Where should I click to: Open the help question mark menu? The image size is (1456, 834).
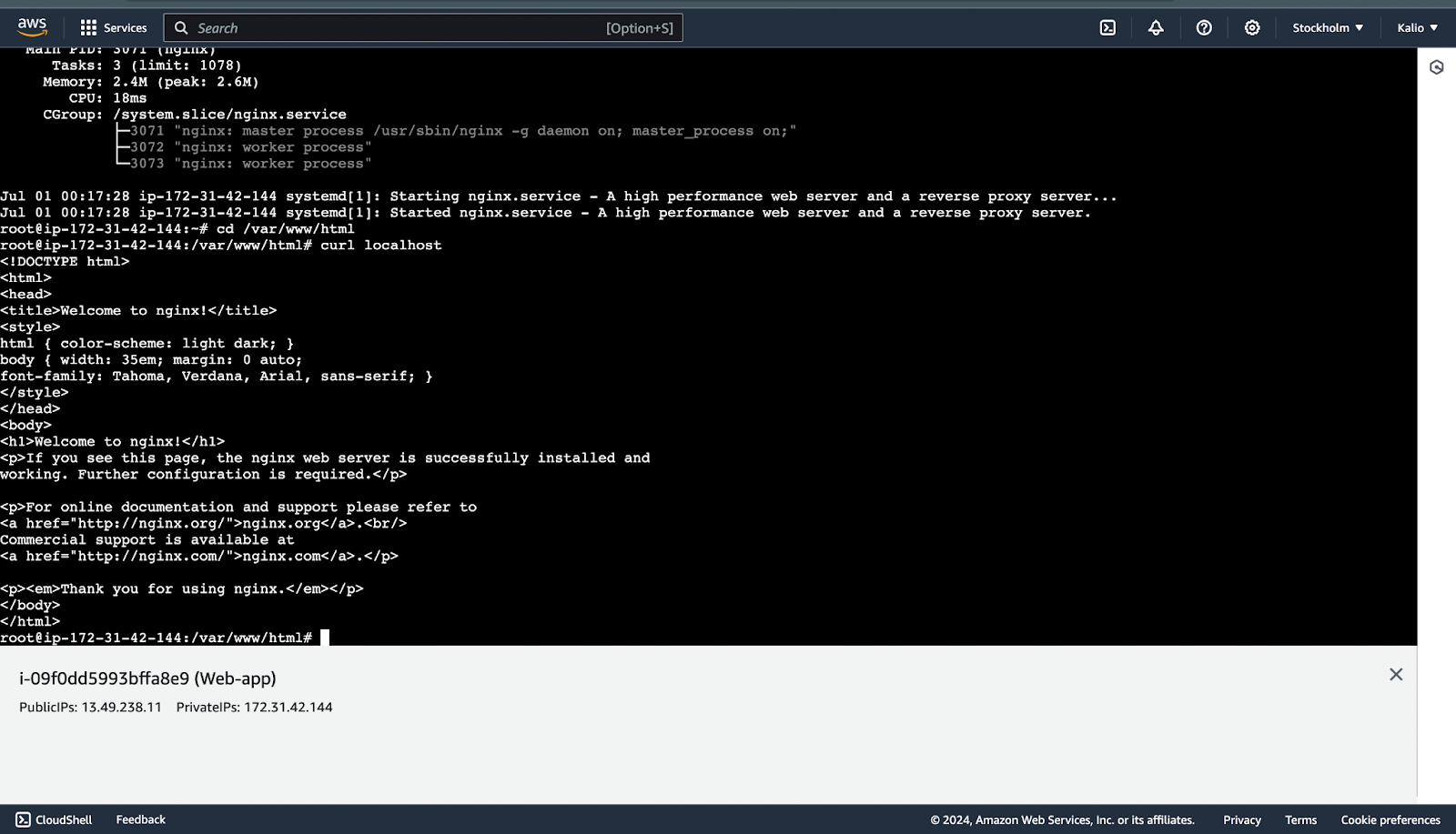point(1204,28)
